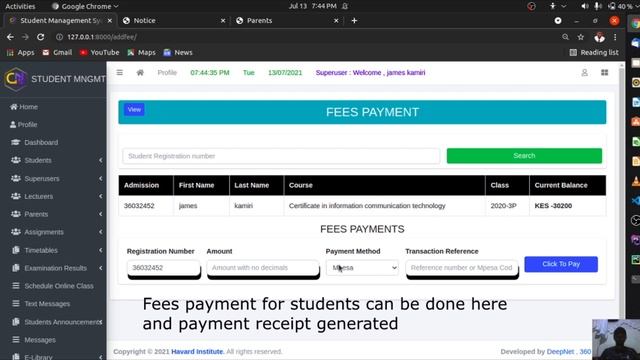Viewport: 640px width, 360px height.
Task: Switch to the Parents browser tab
Action: point(287,20)
